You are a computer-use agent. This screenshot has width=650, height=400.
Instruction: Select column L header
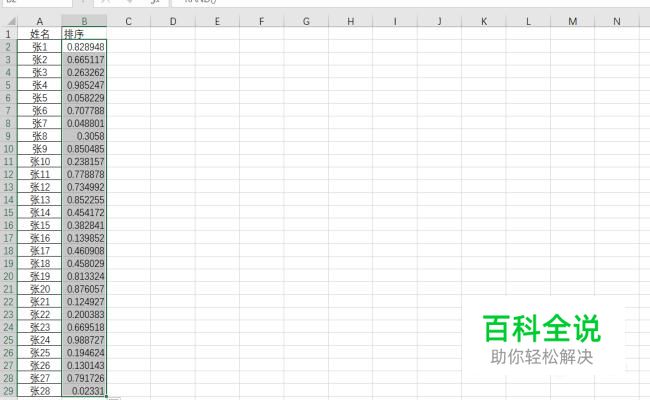tap(528, 21)
